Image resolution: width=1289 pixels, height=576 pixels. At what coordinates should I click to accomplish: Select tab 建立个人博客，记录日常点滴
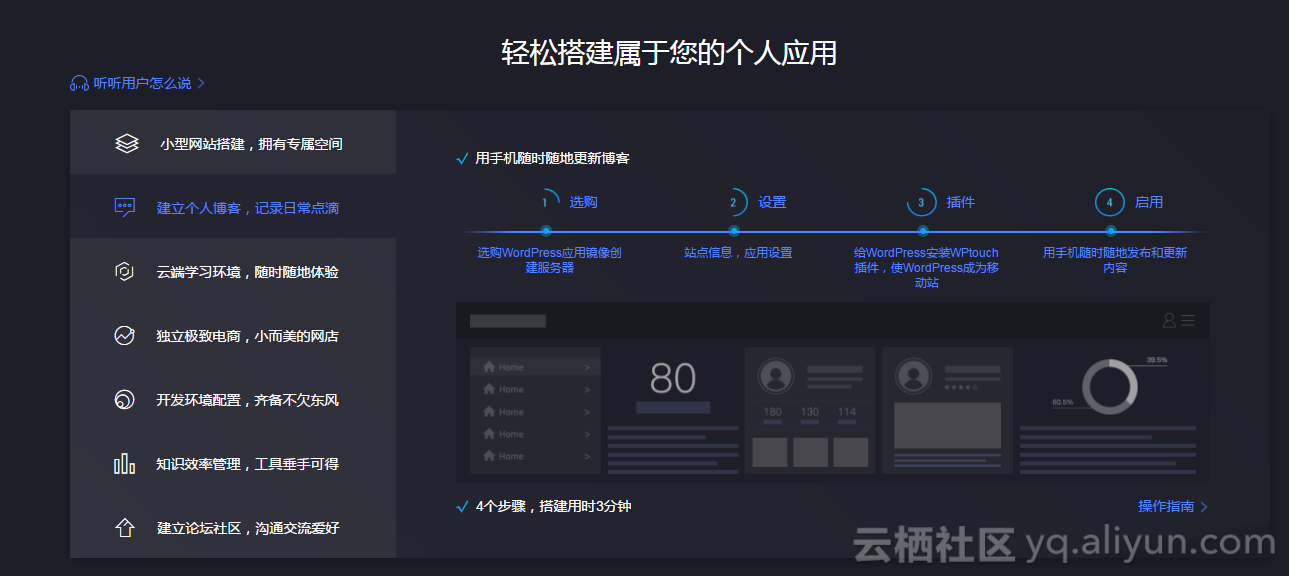tap(233, 207)
